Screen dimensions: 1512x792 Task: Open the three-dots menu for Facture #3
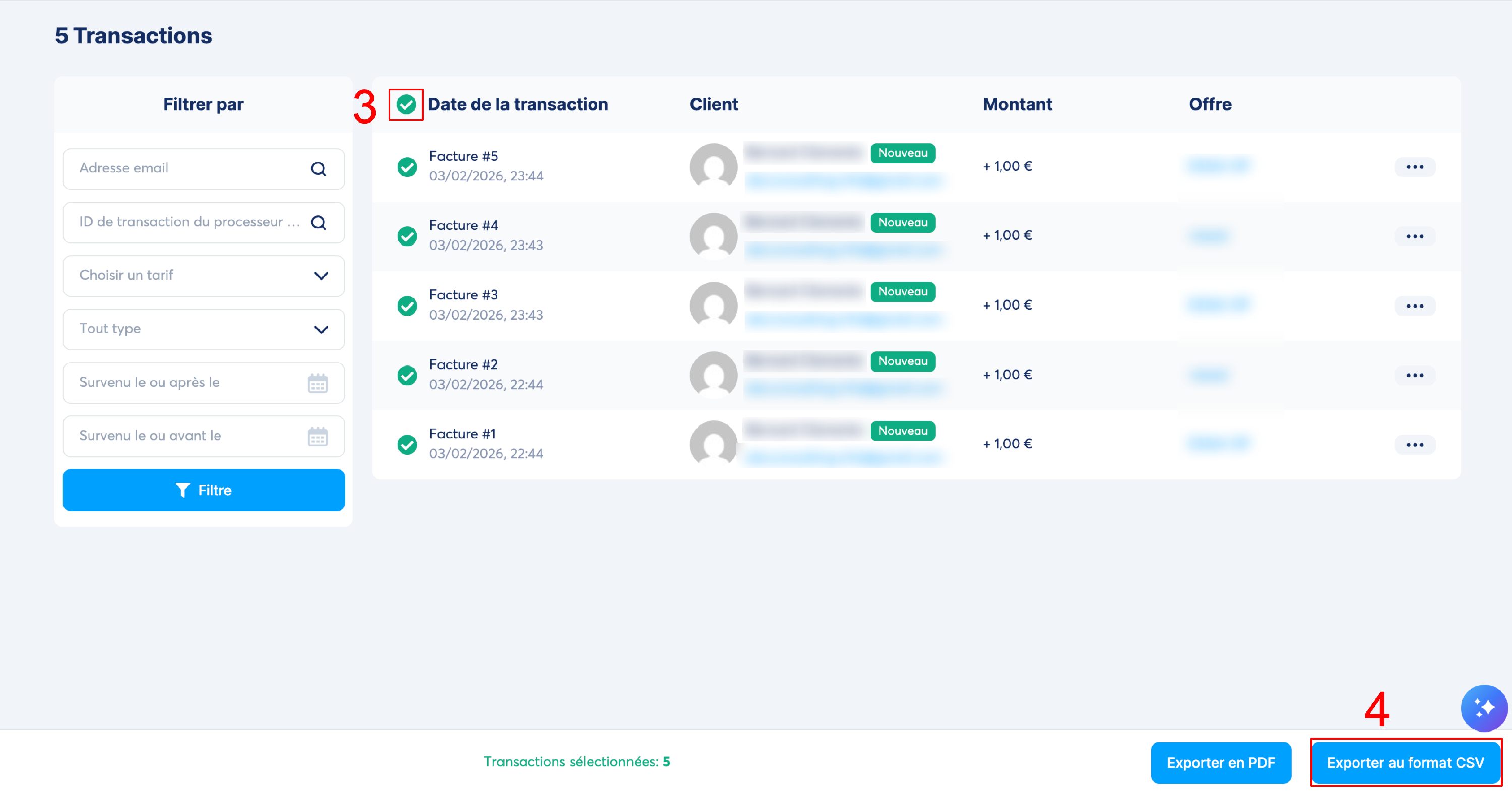pos(1414,306)
